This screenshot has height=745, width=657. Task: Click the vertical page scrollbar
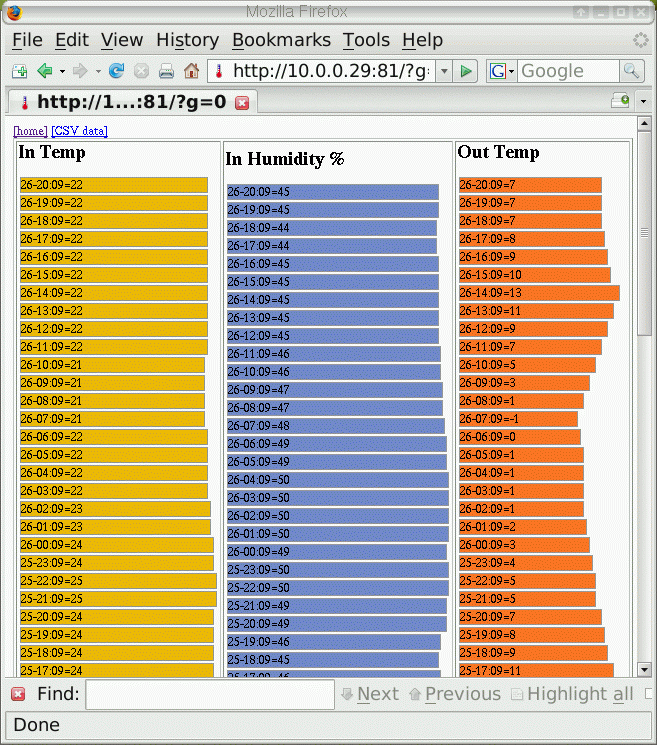pyautogui.click(x=645, y=400)
